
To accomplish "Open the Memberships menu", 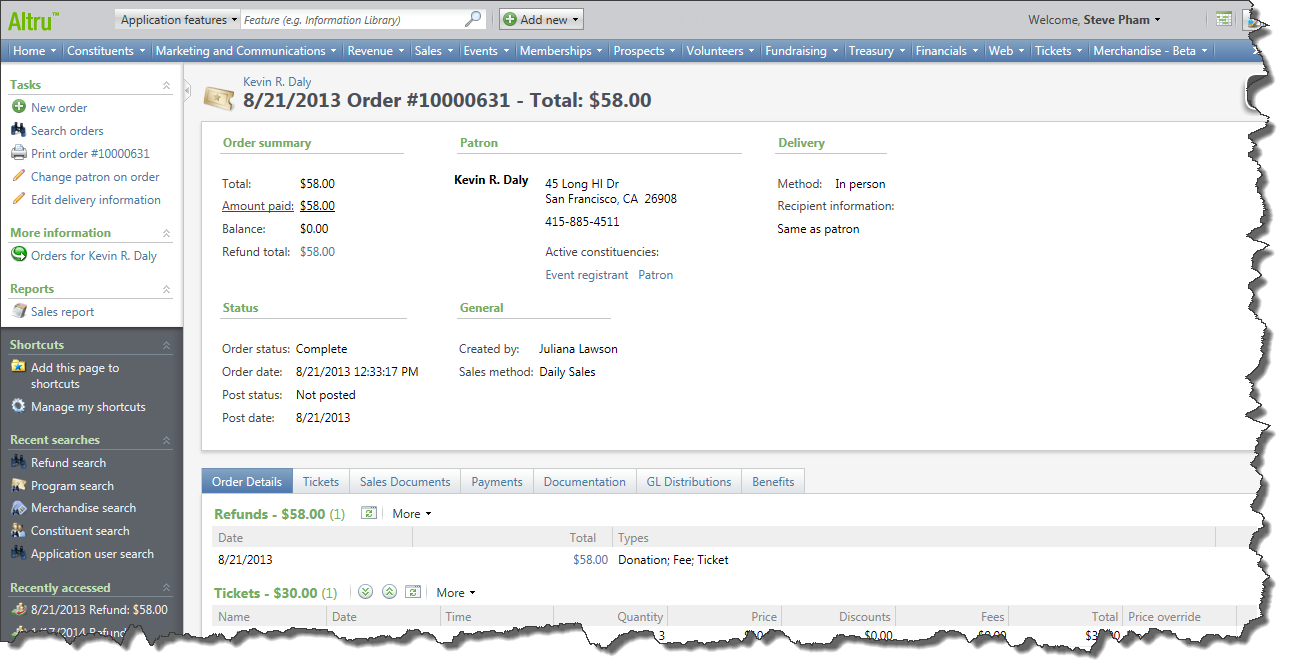I will [x=561, y=51].
